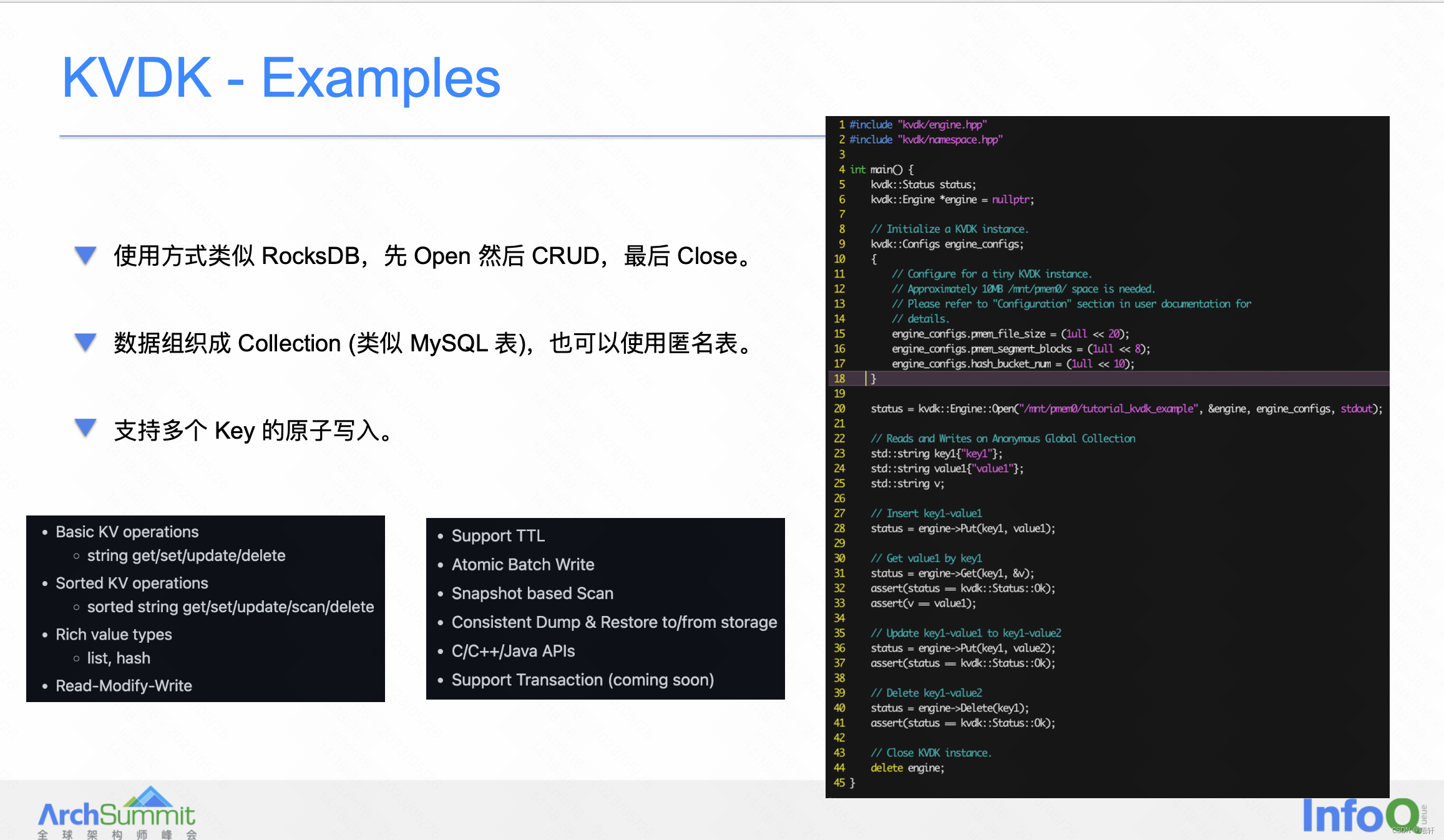Click 'Read-Modify-Write' list item
Image resolution: width=1444 pixels, height=840 pixels.
click(x=124, y=685)
